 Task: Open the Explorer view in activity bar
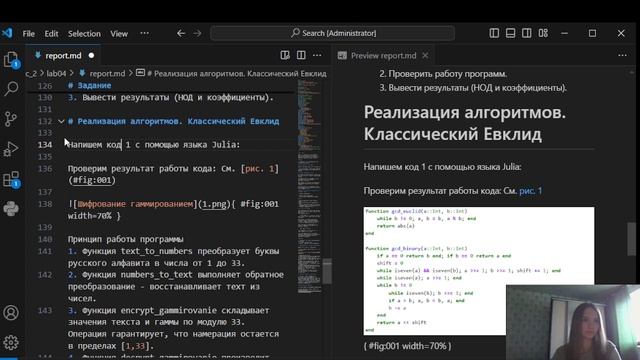click(x=11, y=60)
